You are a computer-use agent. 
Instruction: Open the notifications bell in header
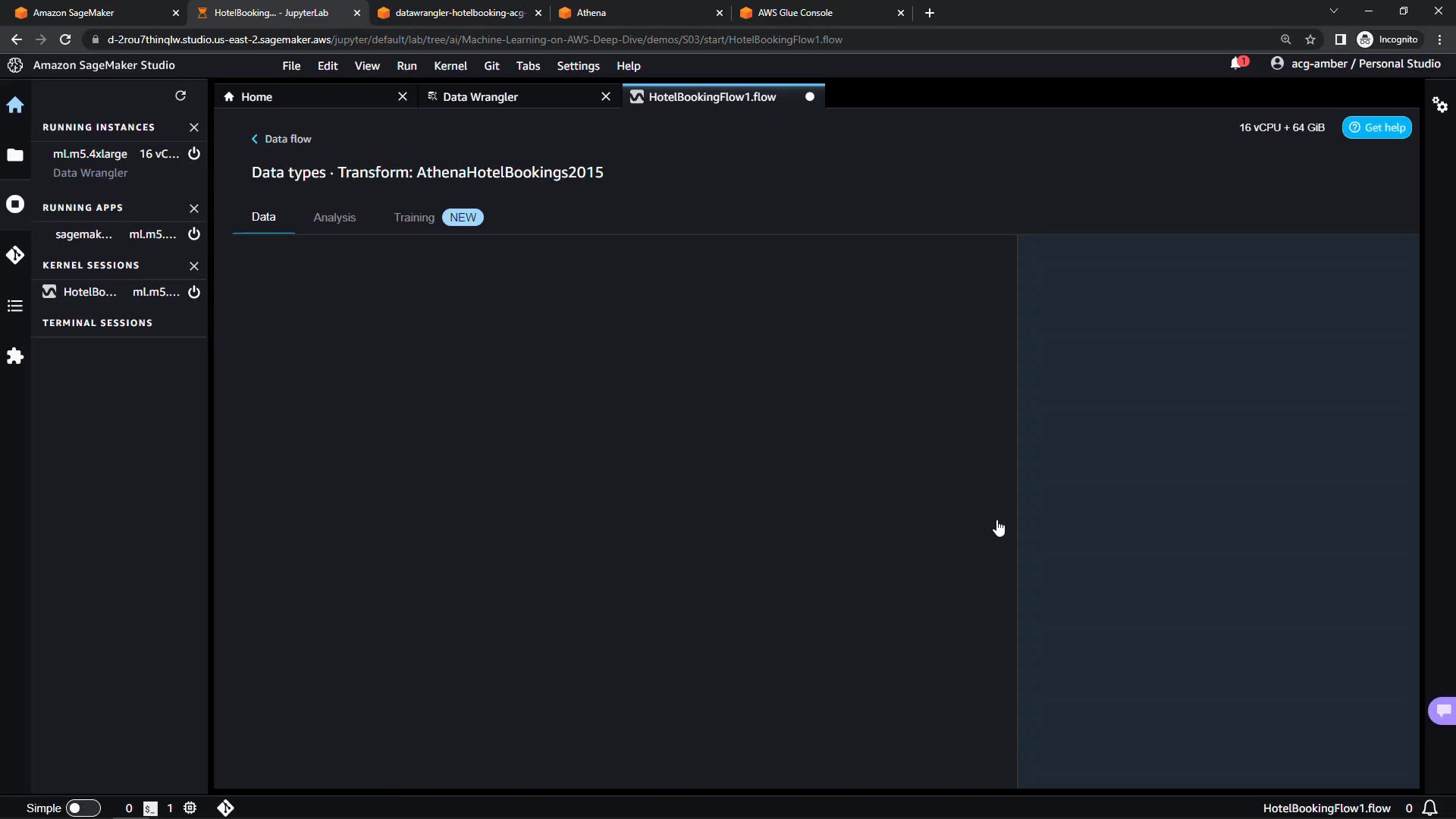(1237, 64)
